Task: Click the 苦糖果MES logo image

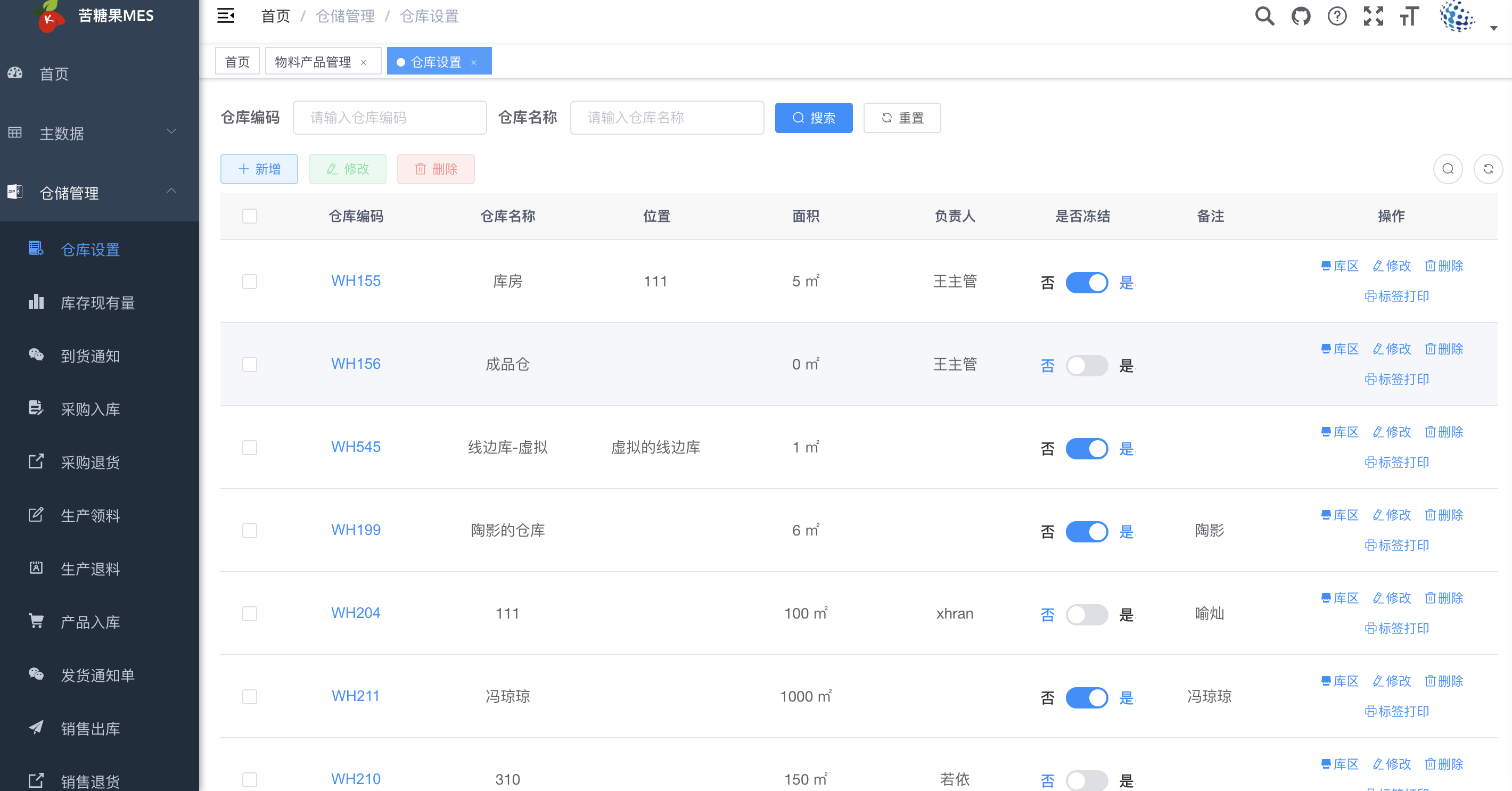Action: click(50, 16)
